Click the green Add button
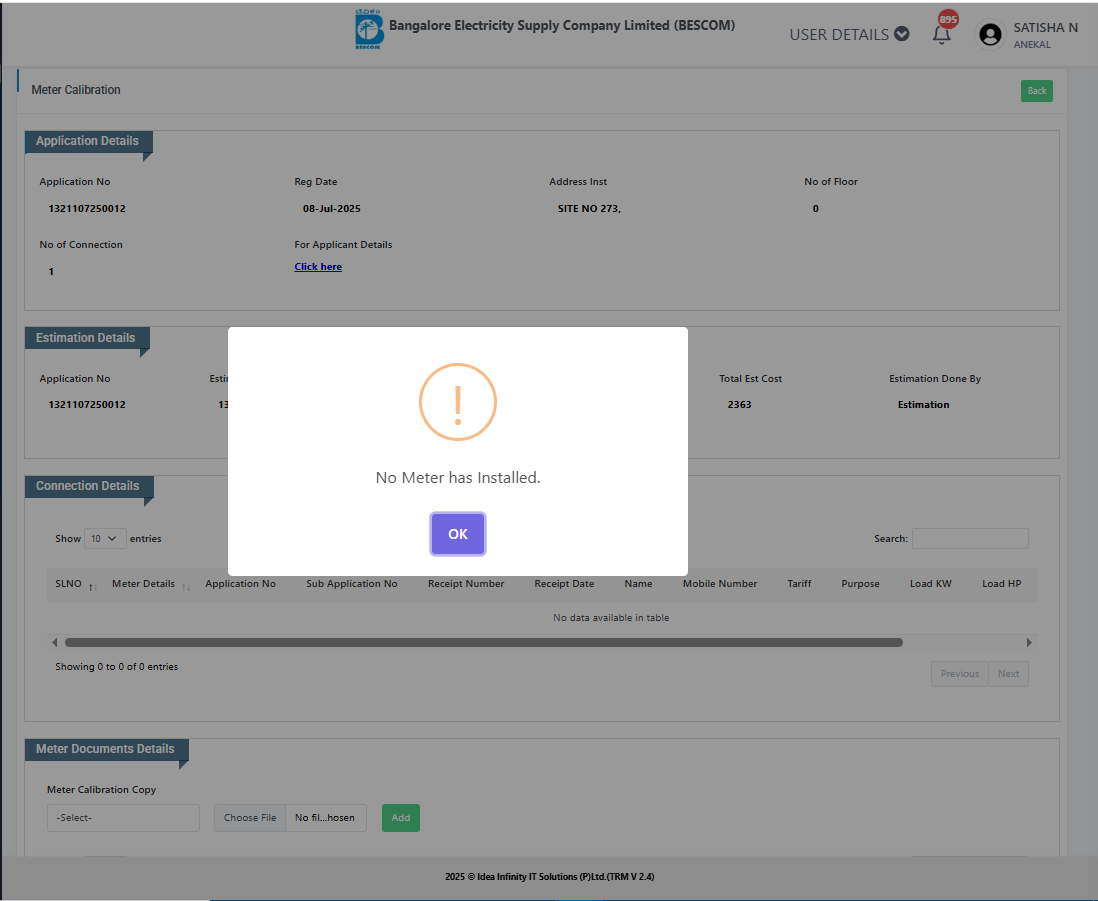 pos(401,818)
